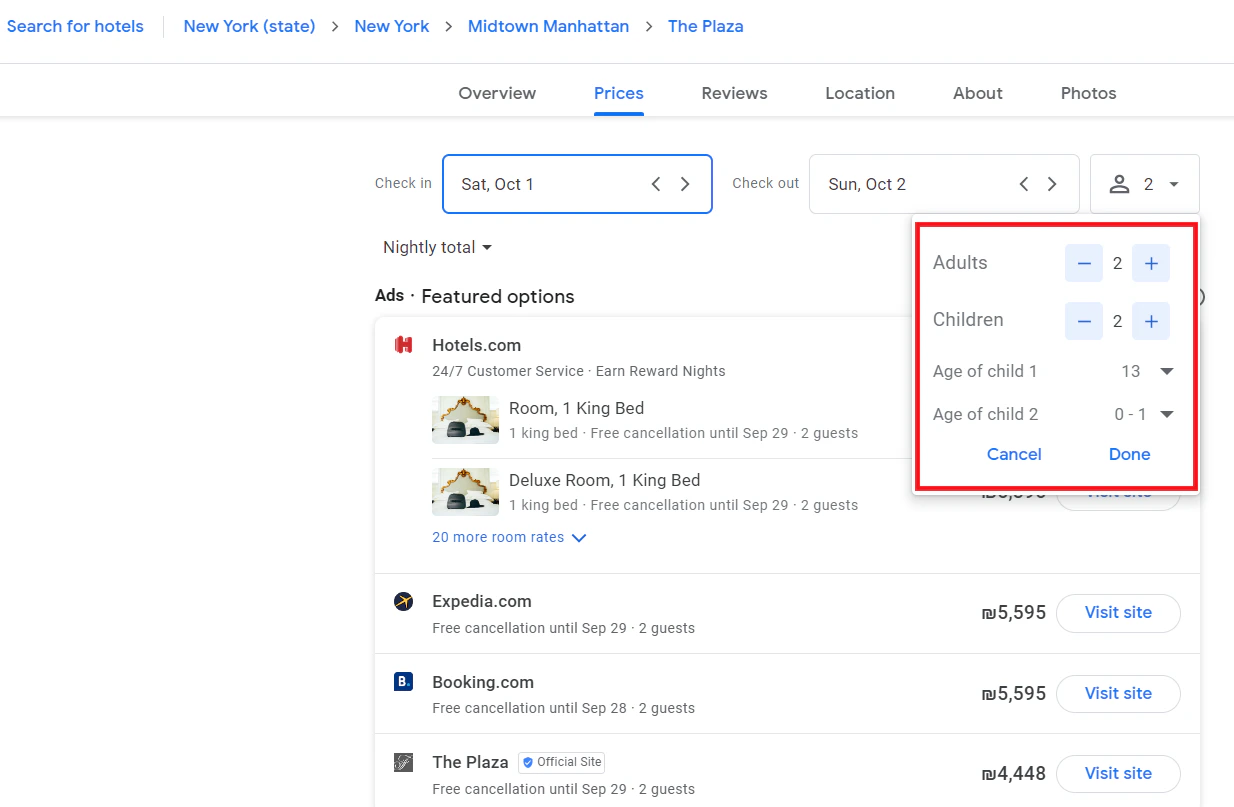The image size is (1234, 807).
Task: Visit site for Booking.com
Action: (x=1118, y=693)
